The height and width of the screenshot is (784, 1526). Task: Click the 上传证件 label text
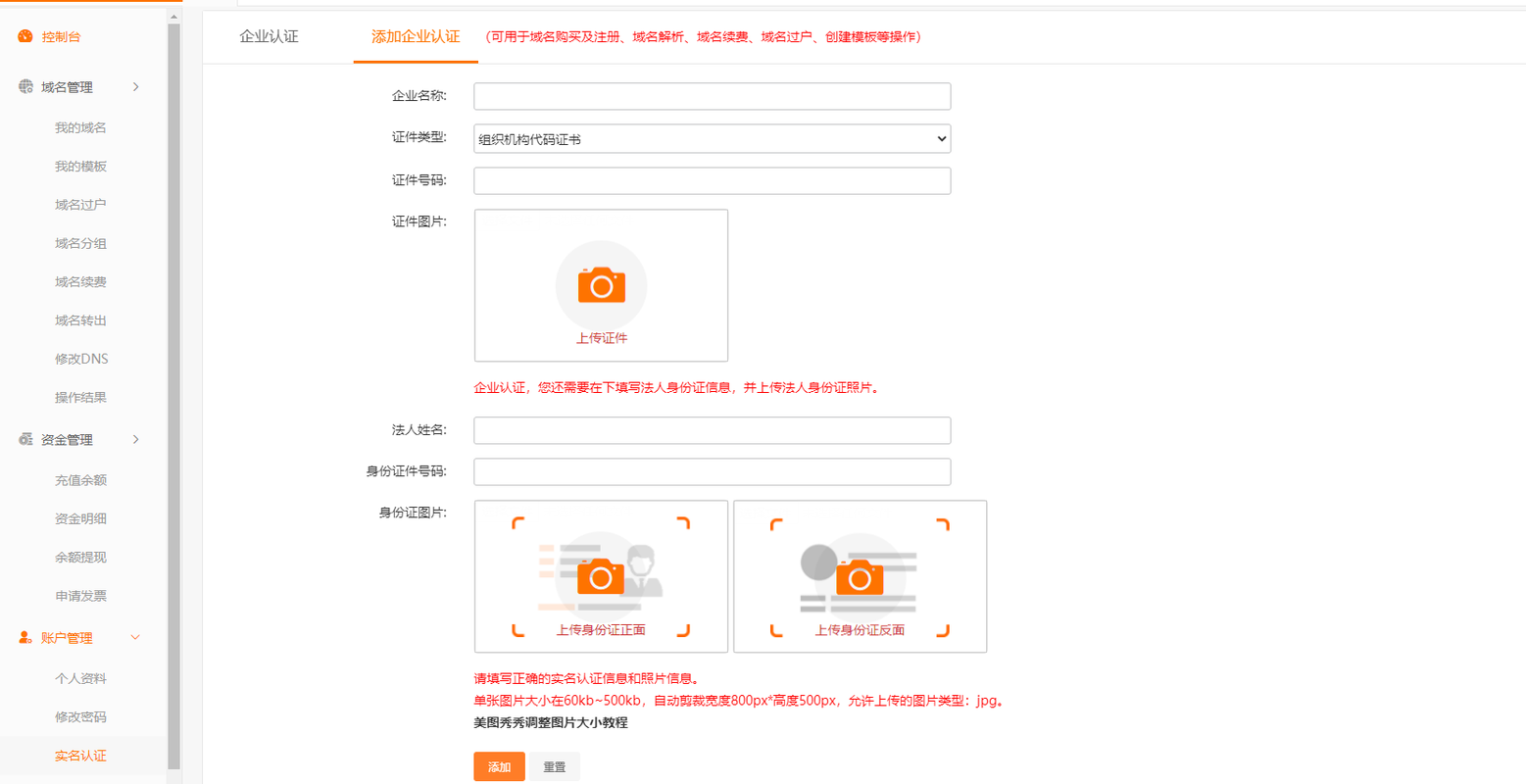(x=601, y=338)
